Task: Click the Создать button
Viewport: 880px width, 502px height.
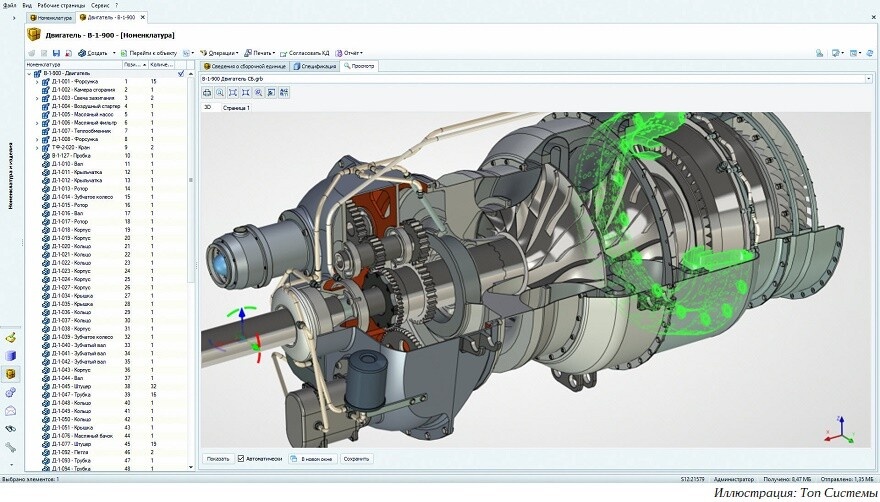Action: pyautogui.click(x=93, y=53)
